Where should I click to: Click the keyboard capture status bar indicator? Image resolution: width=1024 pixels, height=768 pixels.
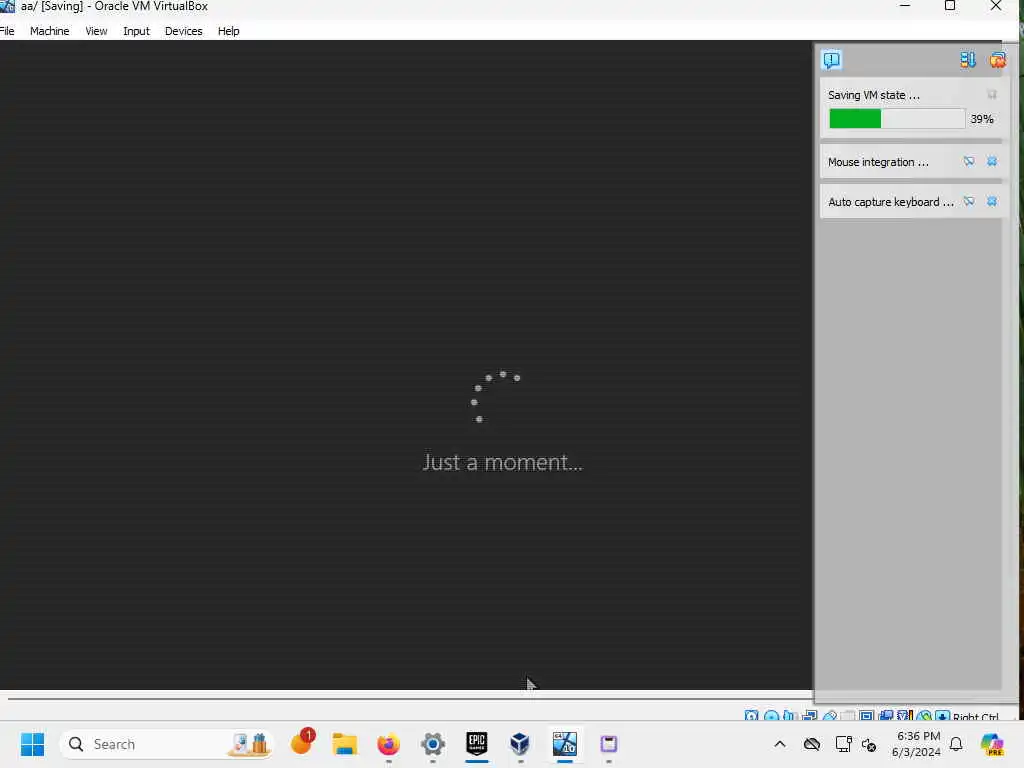(x=942, y=716)
